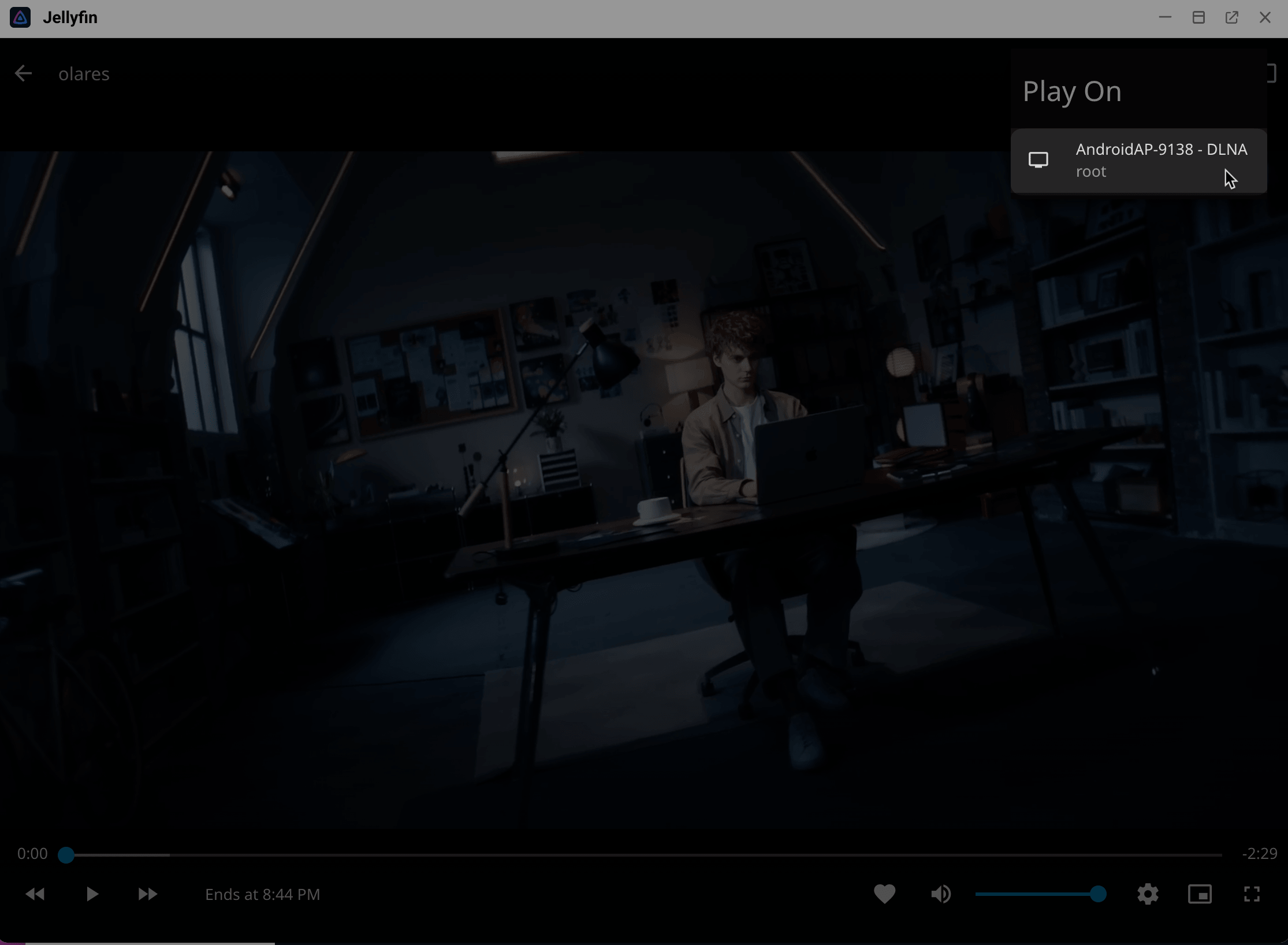Click the 0:00 elapsed time label

tap(32, 853)
